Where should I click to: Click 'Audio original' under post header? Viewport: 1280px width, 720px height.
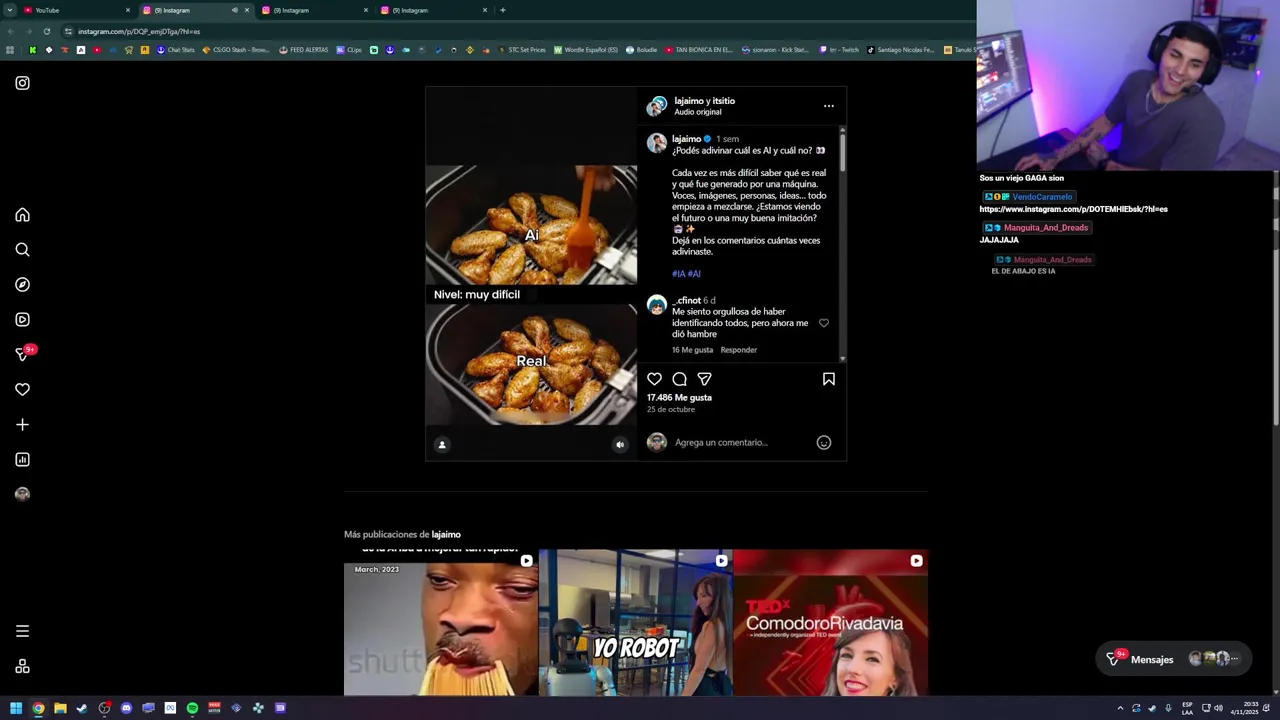pos(697,112)
